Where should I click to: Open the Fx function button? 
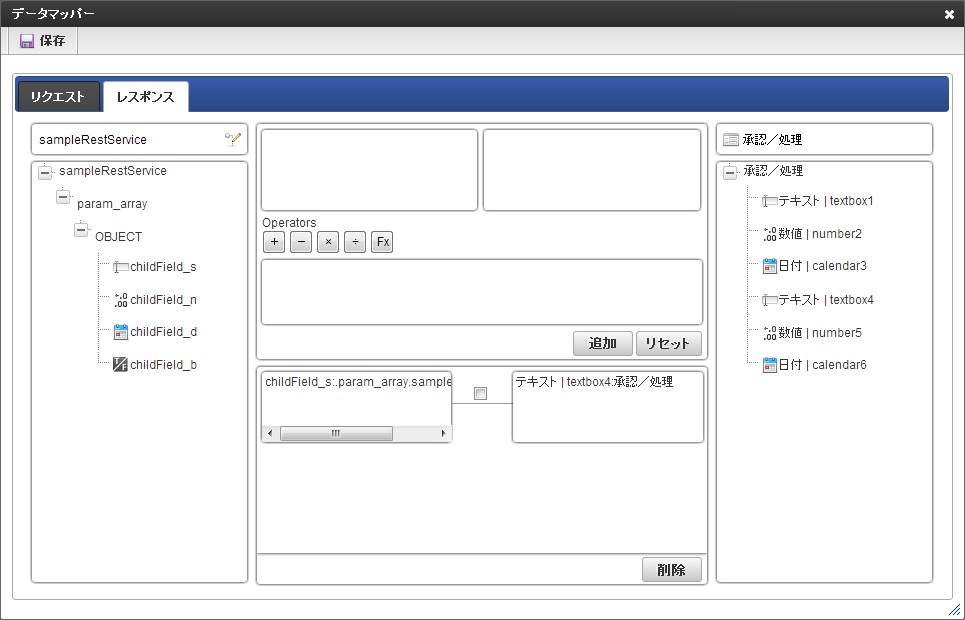(x=382, y=242)
